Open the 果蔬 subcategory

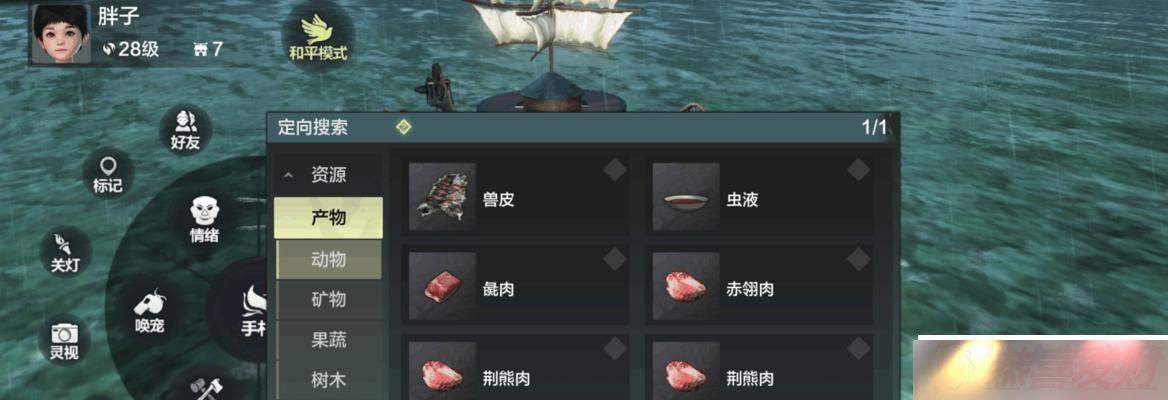click(328, 341)
